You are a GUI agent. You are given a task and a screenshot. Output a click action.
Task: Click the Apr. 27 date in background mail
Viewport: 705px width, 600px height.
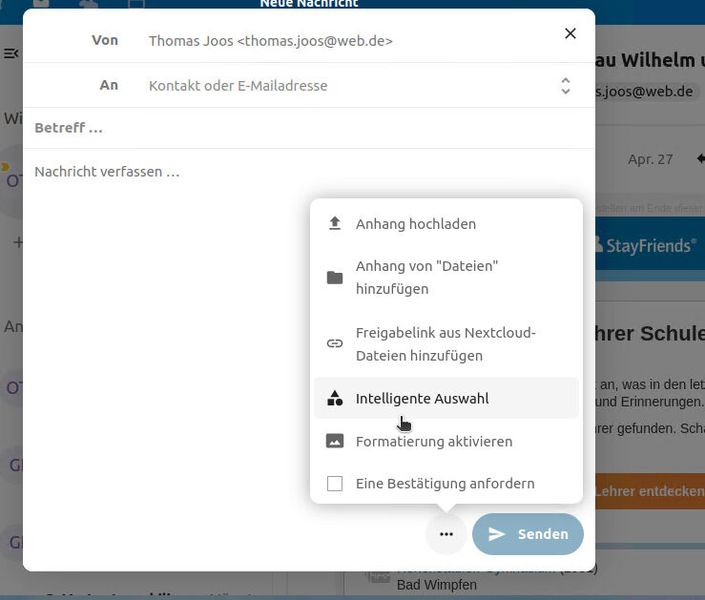coord(650,159)
